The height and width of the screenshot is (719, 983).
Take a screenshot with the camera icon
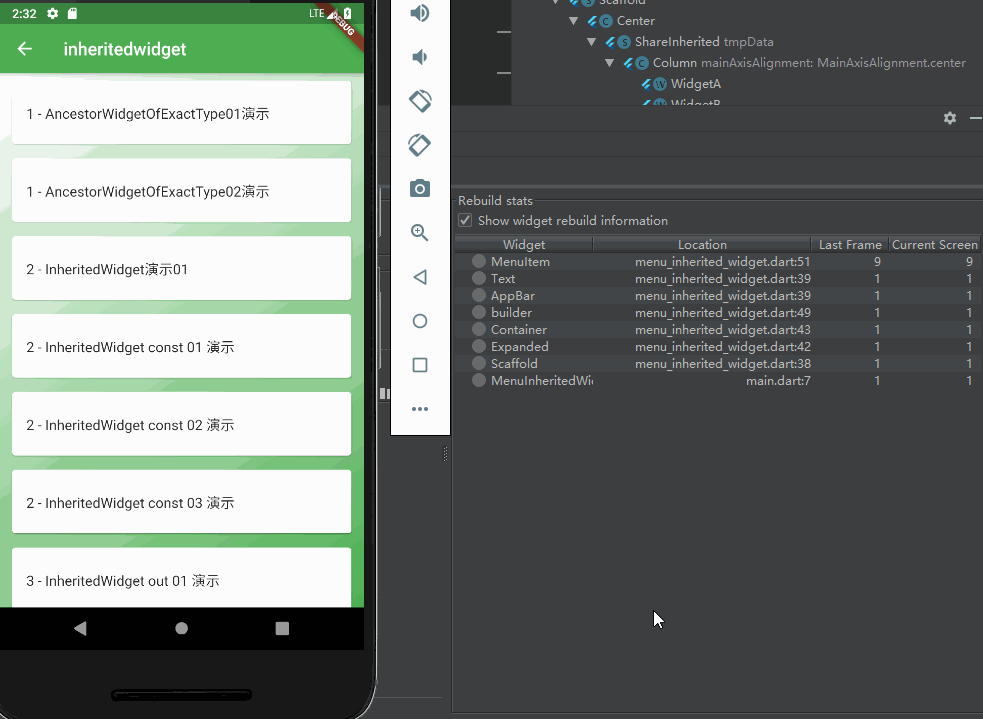pos(419,188)
